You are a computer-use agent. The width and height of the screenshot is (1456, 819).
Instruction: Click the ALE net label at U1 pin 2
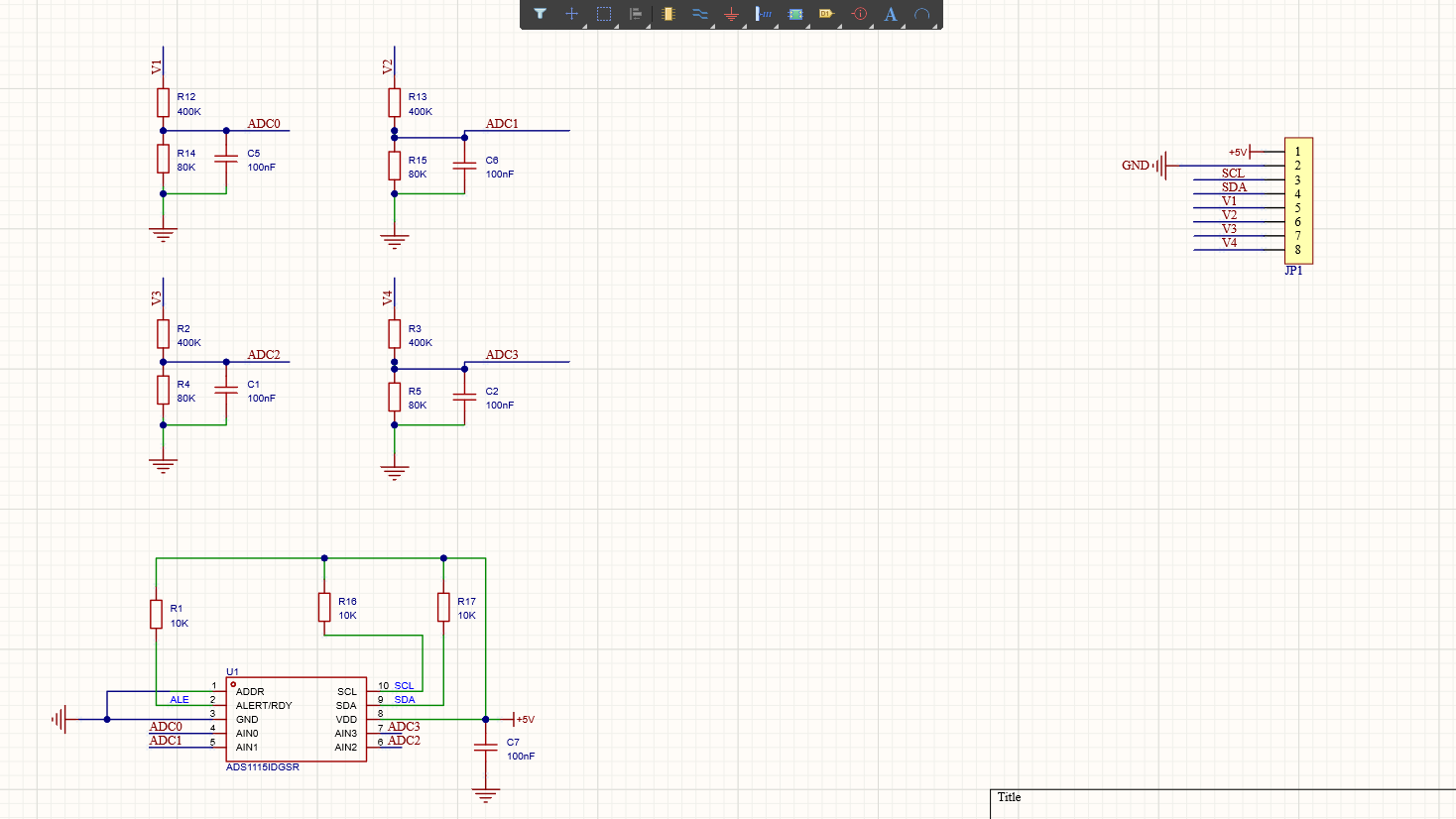[x=180, y=700]
